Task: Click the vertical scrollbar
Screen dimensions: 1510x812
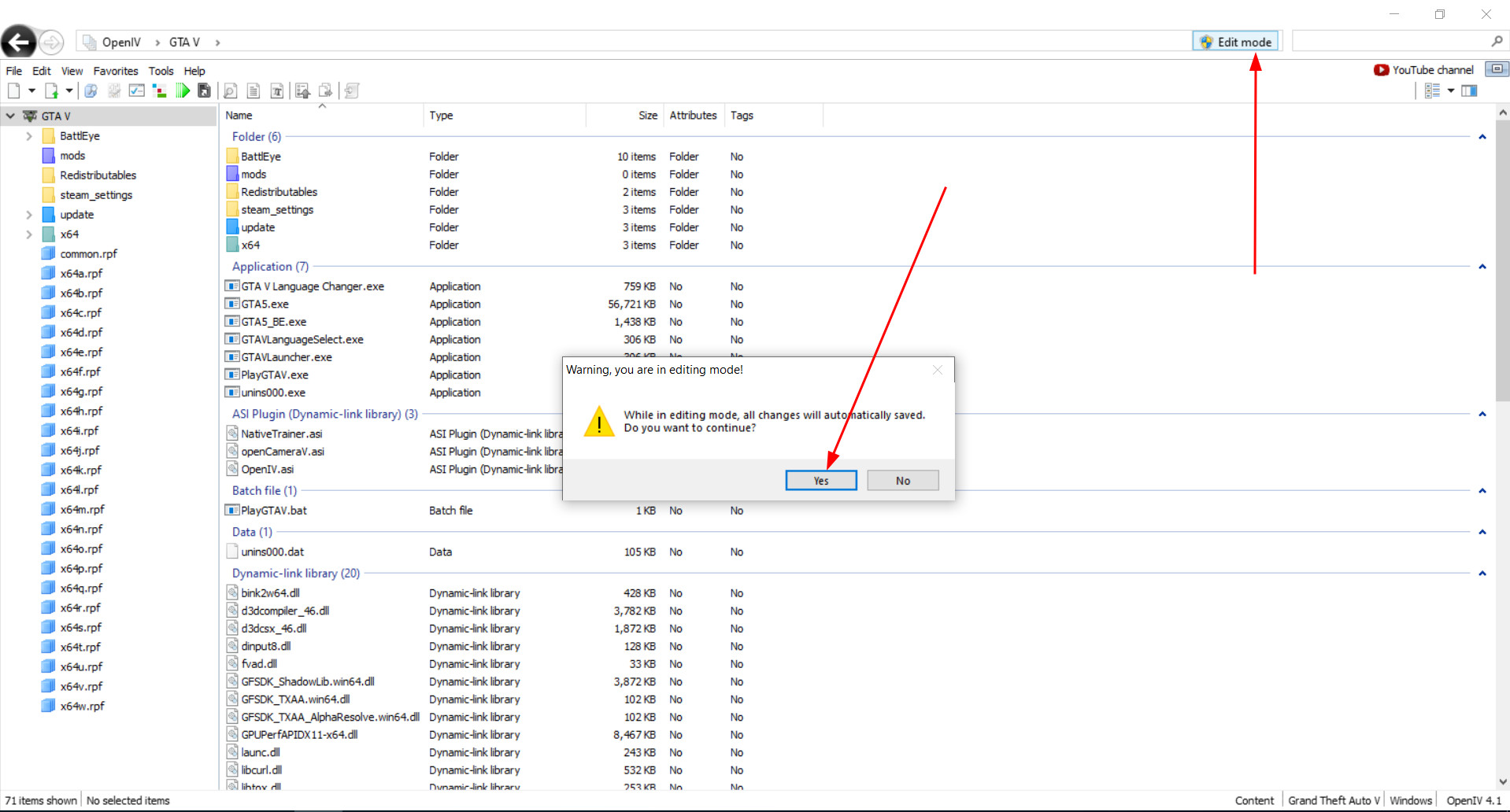Action: point(1502,260)
